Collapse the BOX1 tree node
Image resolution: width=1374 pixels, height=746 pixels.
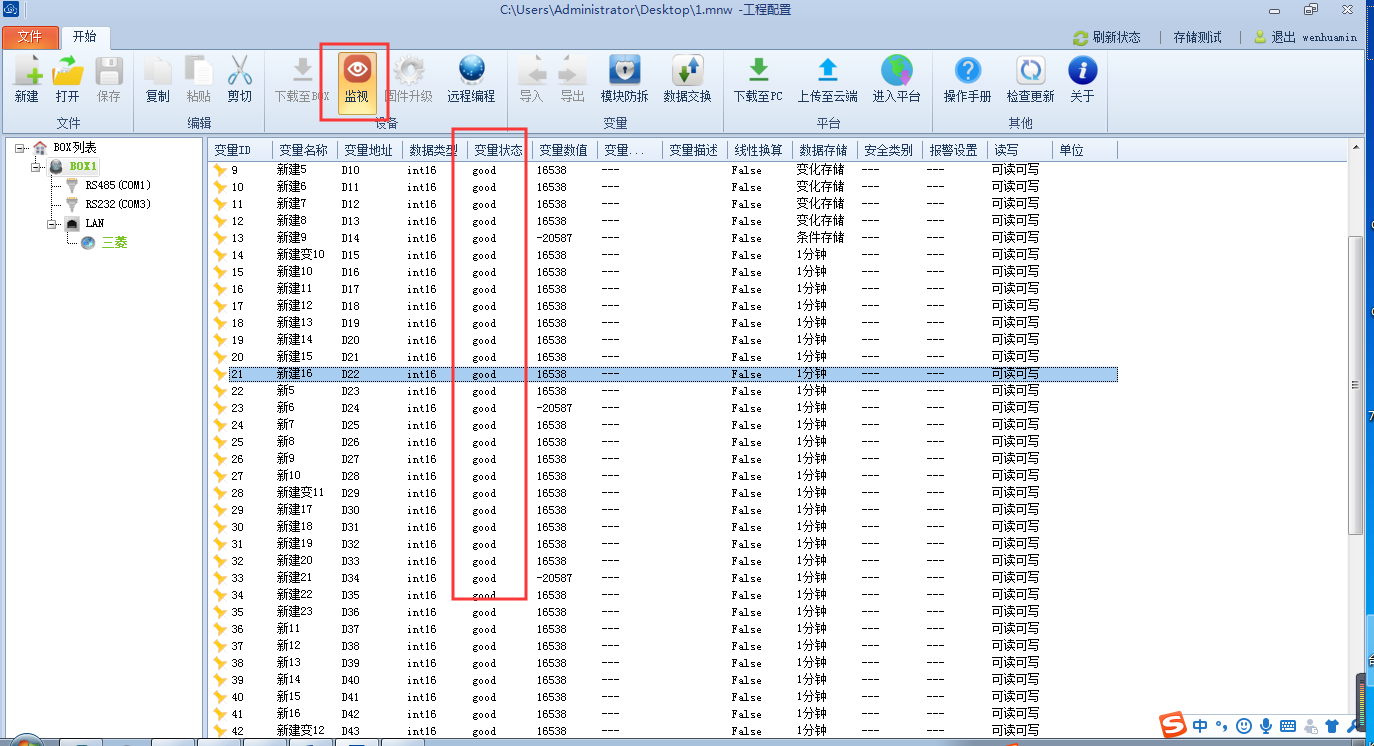(37, 167)
